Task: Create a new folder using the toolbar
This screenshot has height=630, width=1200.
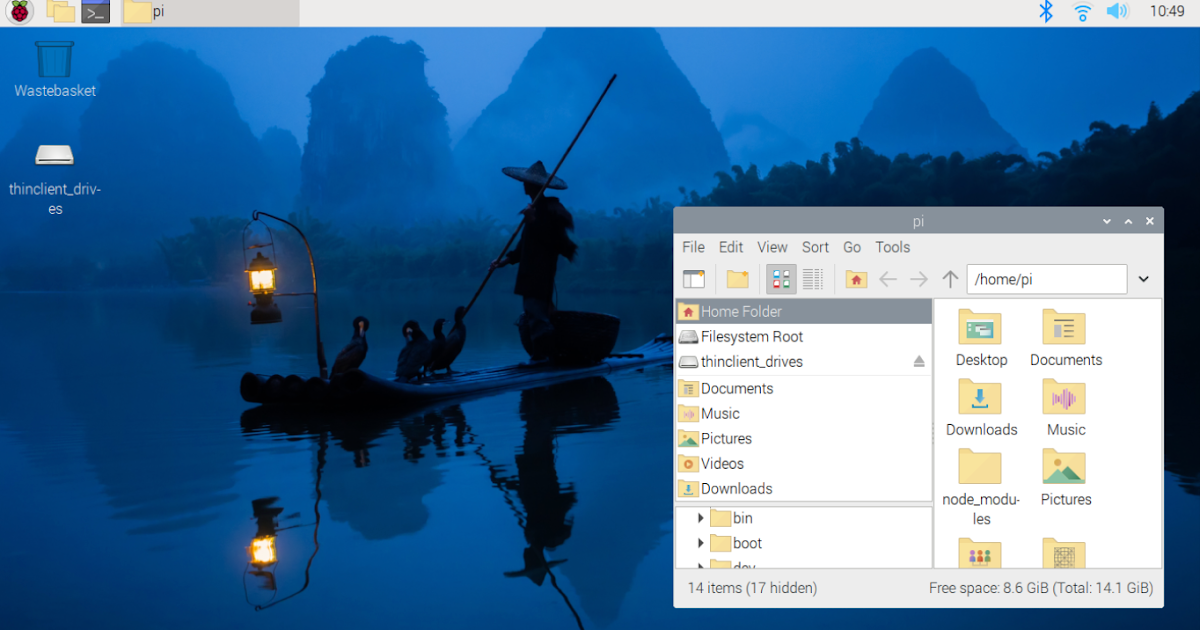Action: click(738, 279)
